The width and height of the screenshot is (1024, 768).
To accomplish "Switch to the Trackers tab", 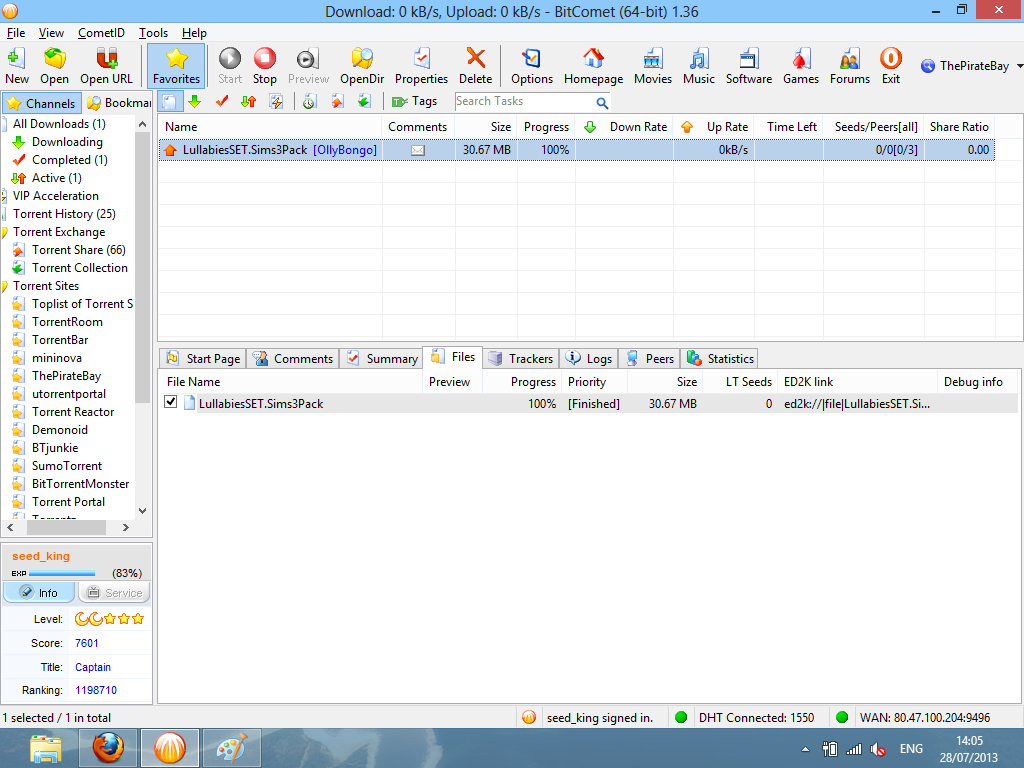I will [521, 358].
